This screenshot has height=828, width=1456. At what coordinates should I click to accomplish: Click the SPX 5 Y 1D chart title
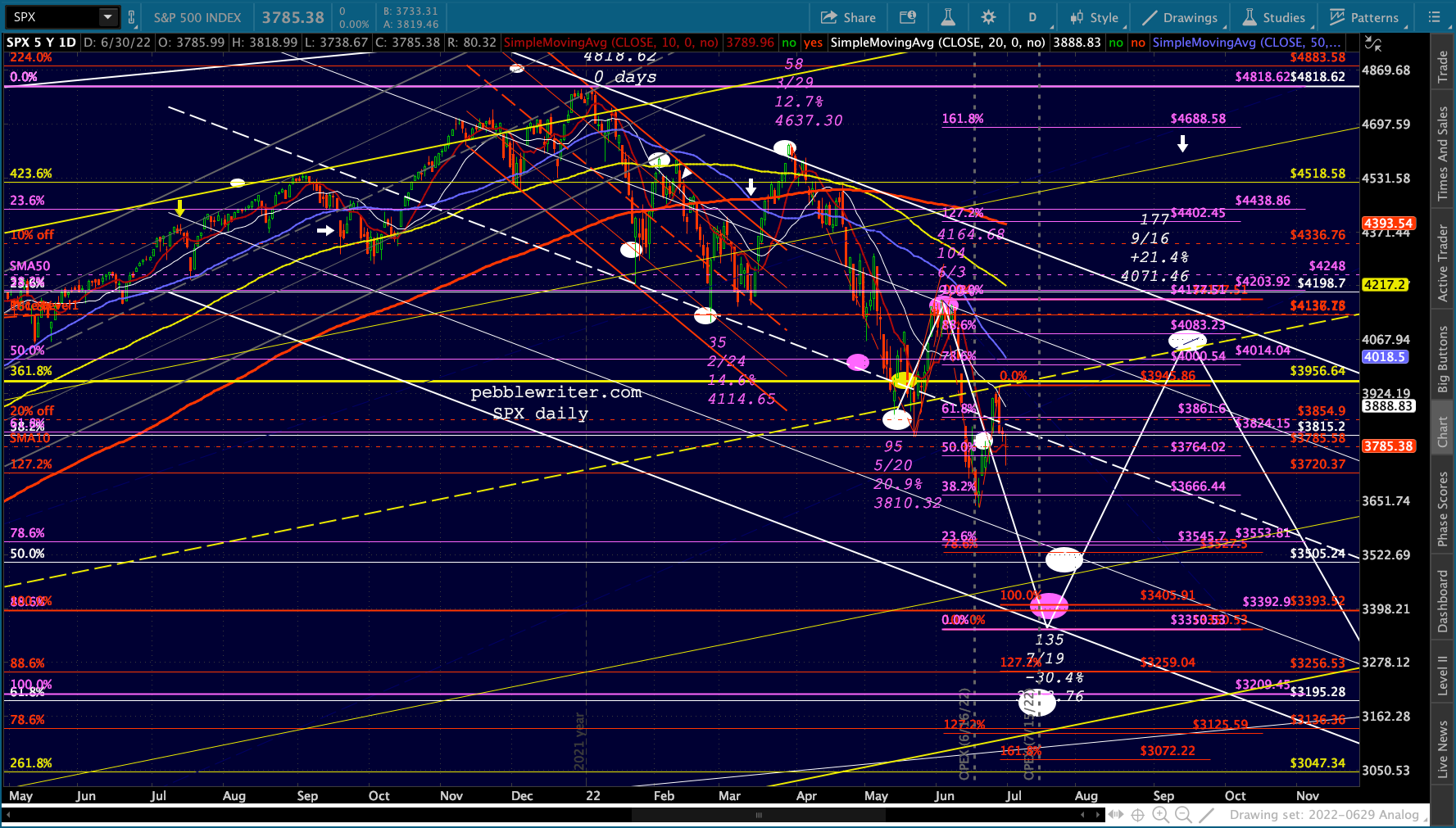(x=42, y=43)
